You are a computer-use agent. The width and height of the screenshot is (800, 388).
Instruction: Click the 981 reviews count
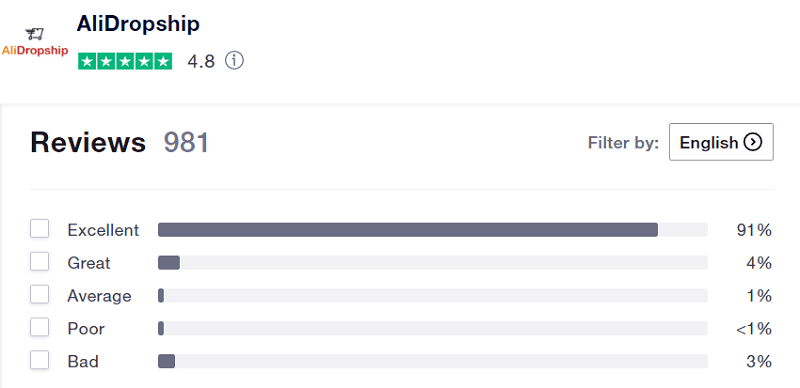point(186,142)
